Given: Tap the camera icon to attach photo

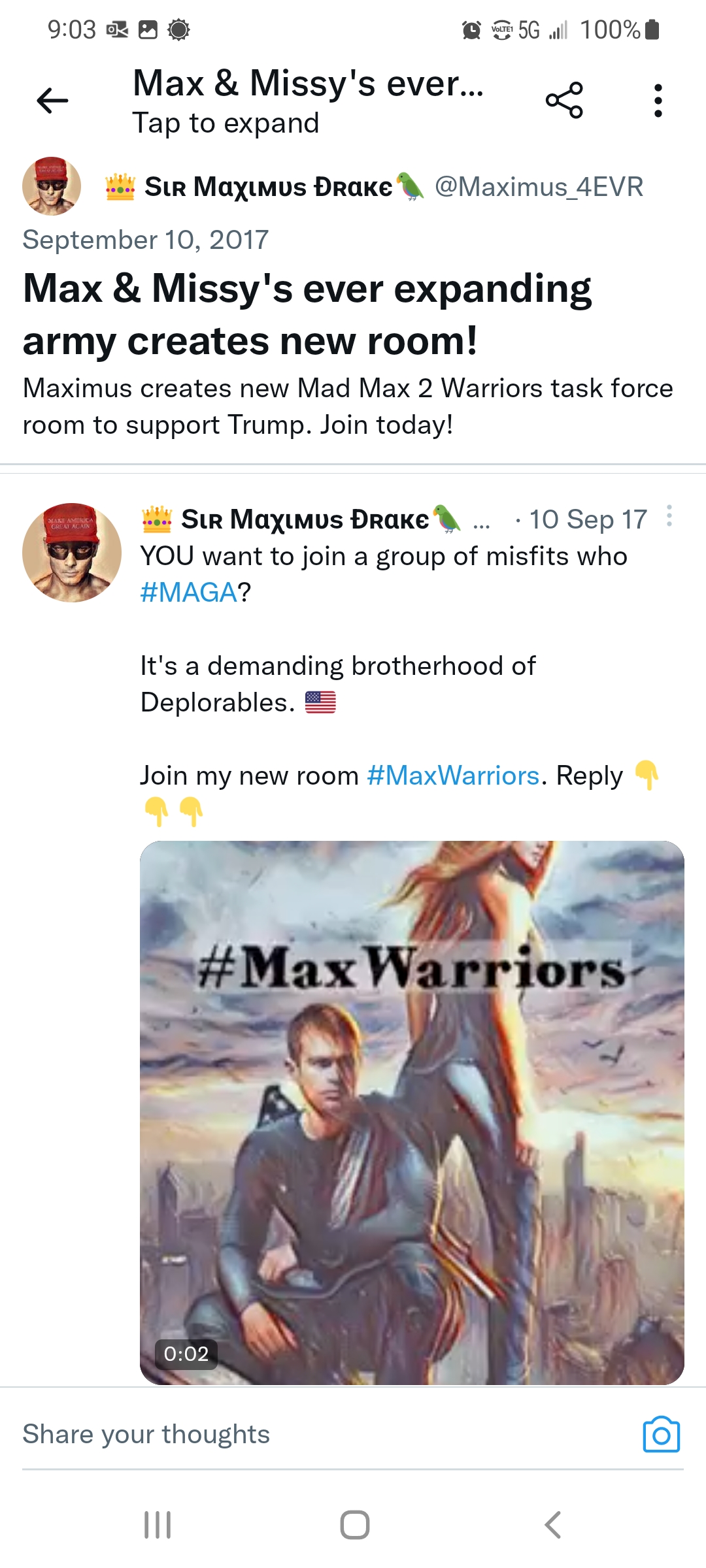Looking at the screenshot, I should click(661, 1434).
